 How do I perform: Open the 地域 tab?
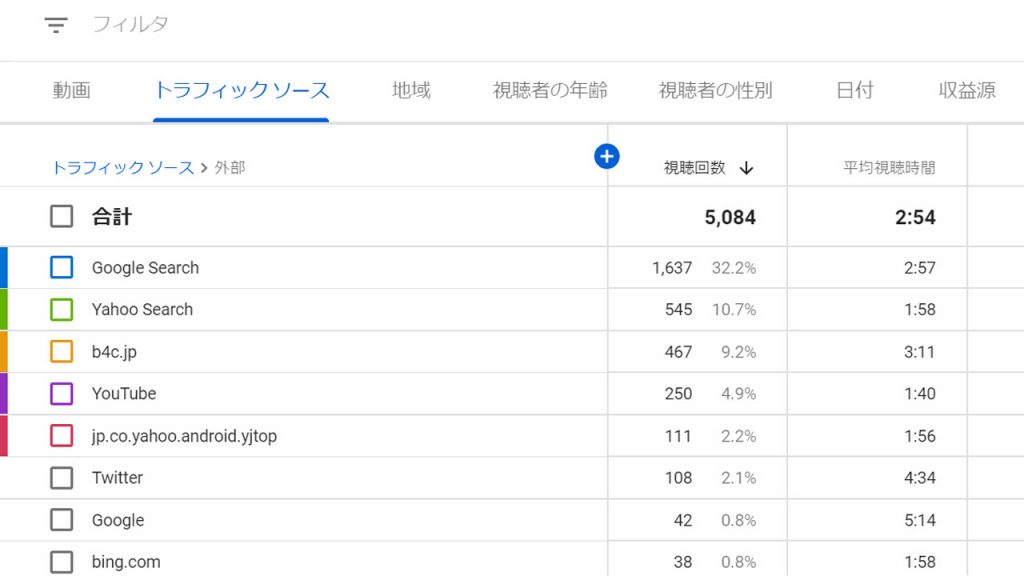(411, 90)
